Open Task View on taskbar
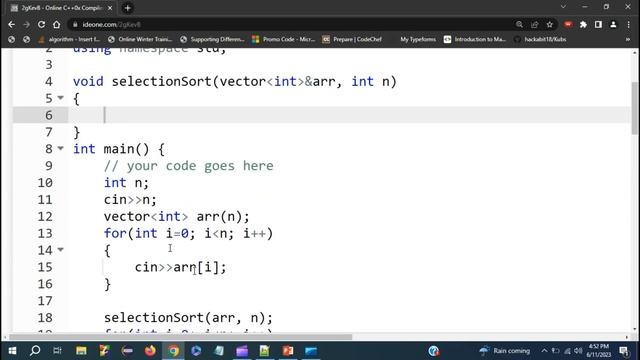640x360 pixels. [x=58, y=351]
